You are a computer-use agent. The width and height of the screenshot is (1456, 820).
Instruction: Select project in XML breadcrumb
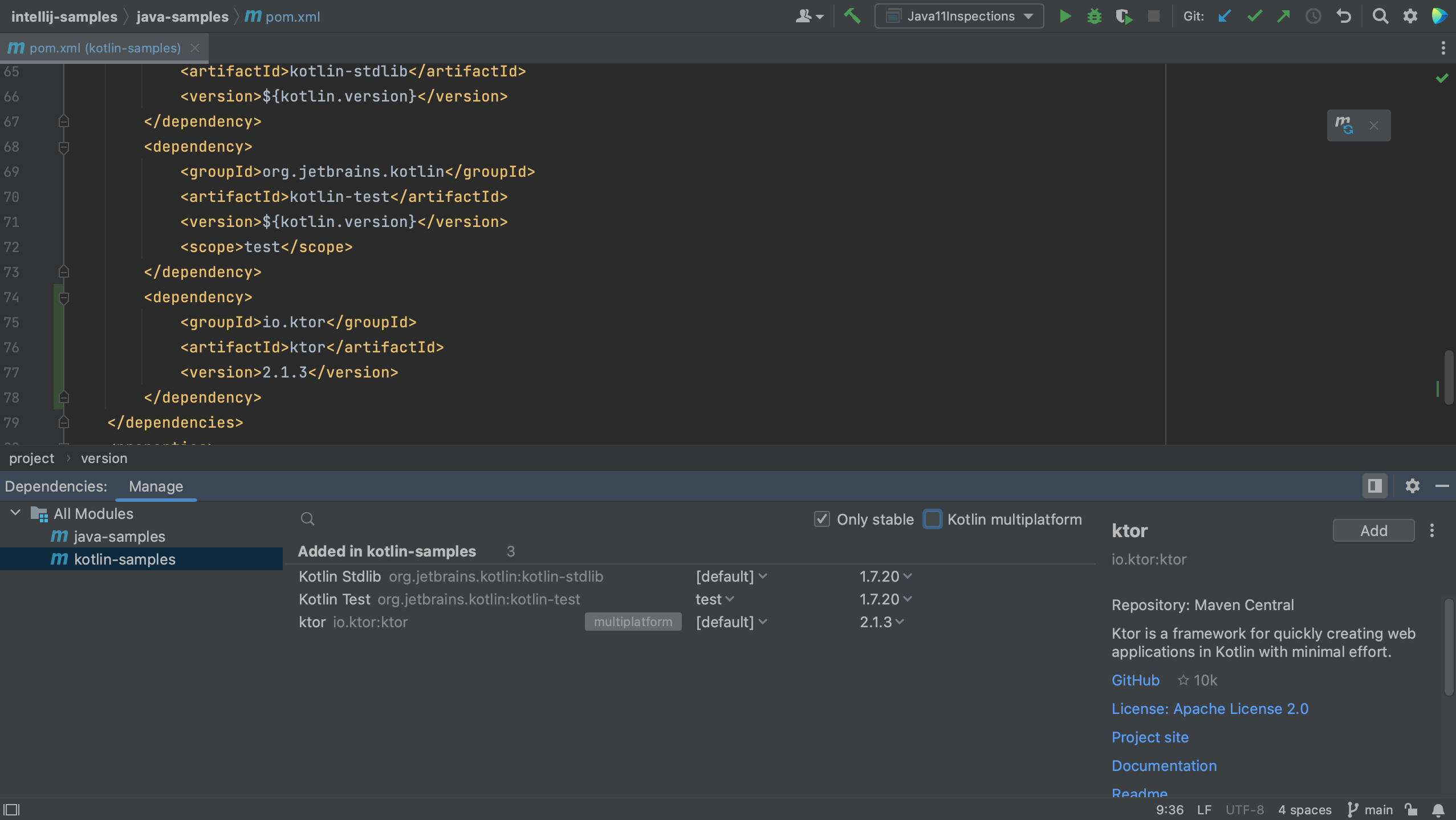click(x=31, y=458)
